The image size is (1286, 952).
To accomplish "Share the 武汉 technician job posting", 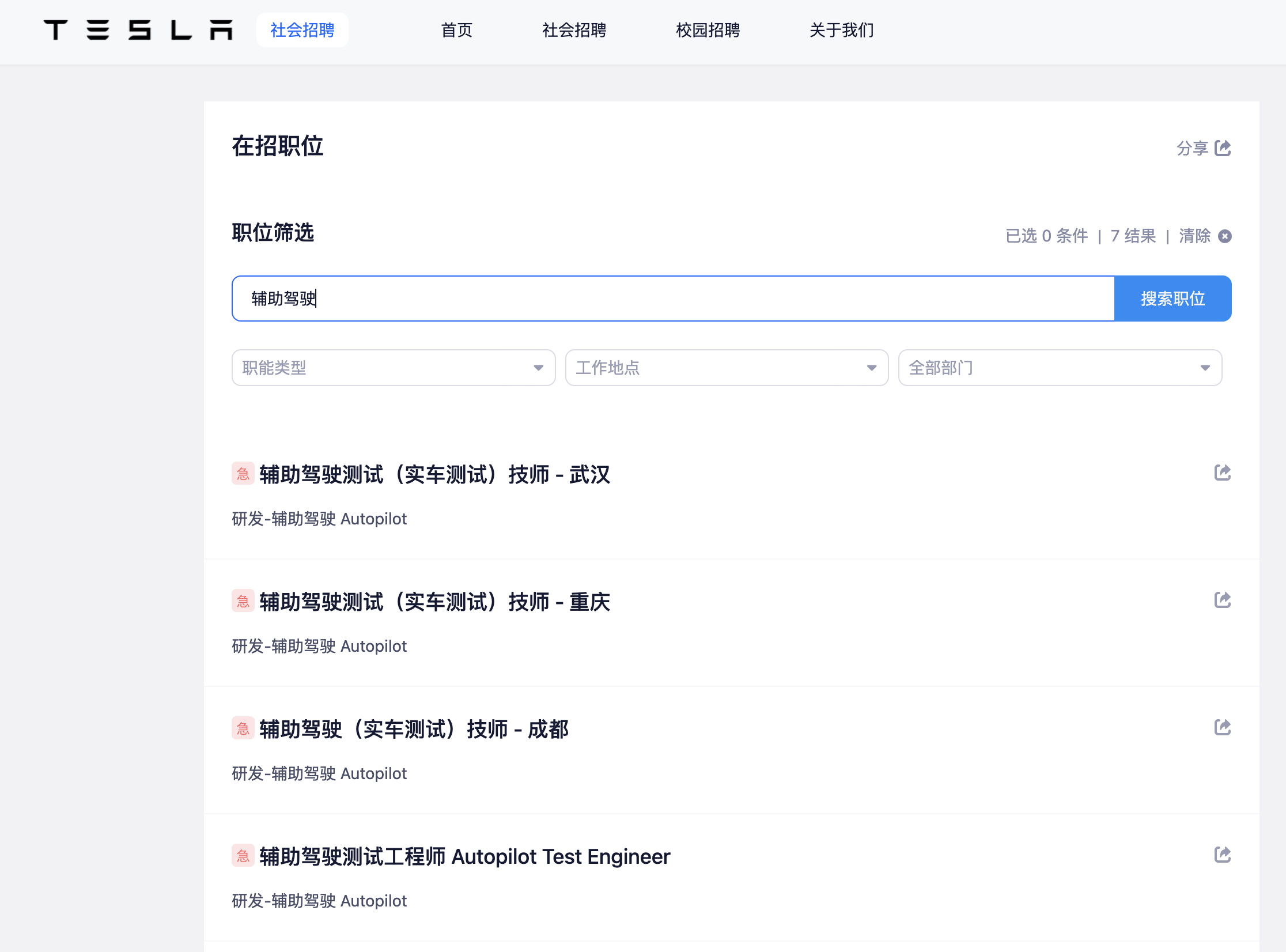I will [1222, 473].
